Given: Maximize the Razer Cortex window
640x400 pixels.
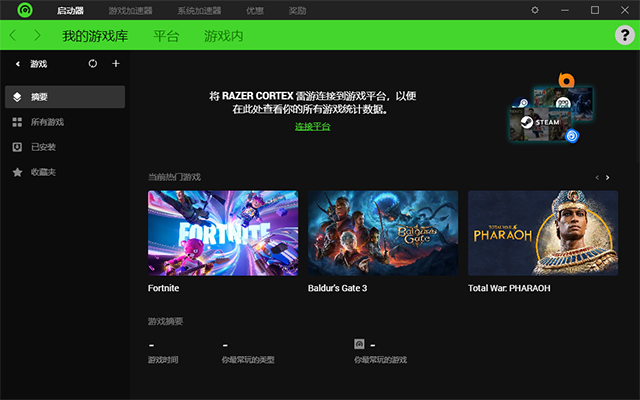Looking at the screenshot, I should 595,10.
